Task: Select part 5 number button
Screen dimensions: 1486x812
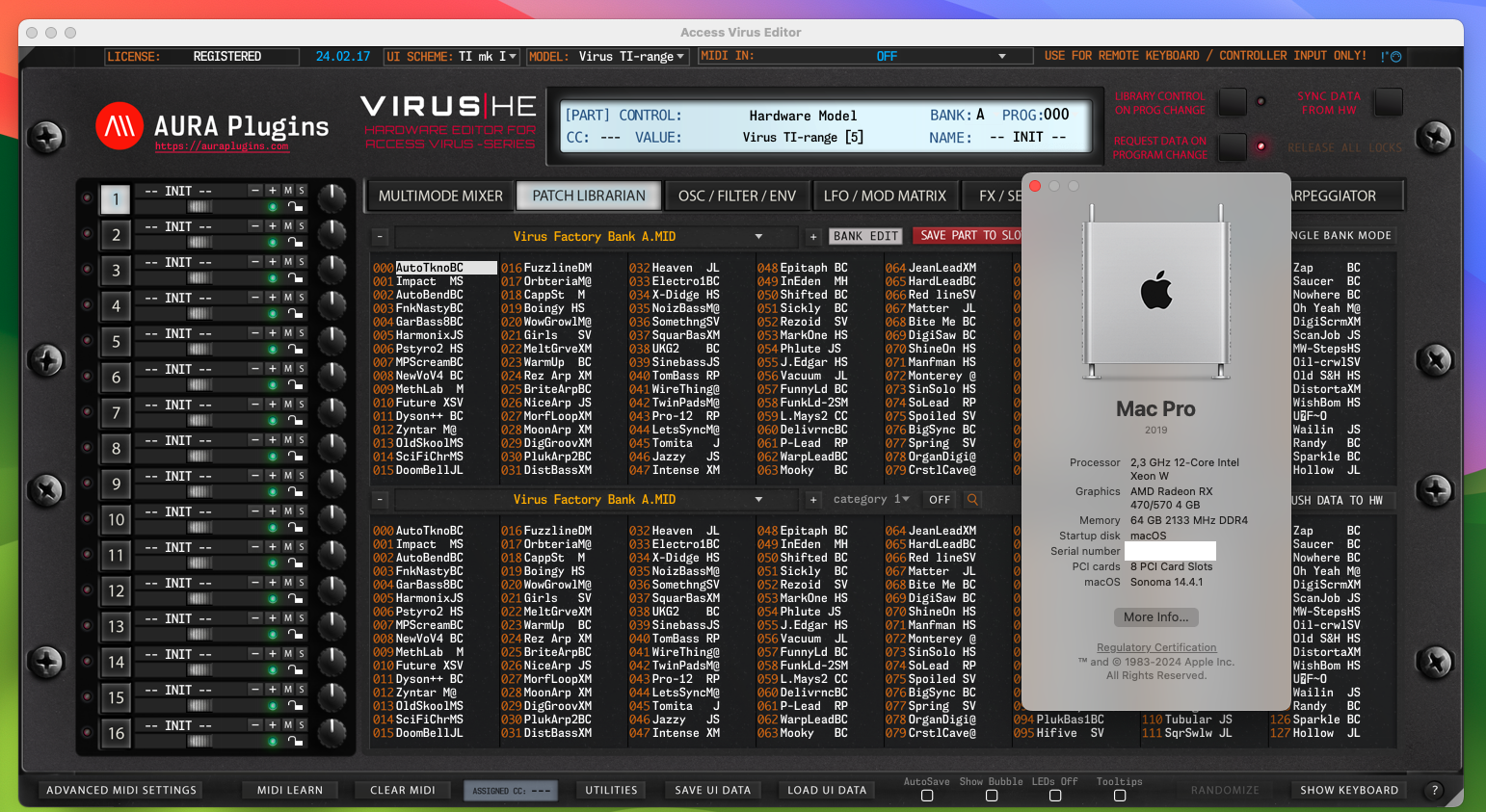Action: coord(116,341)
